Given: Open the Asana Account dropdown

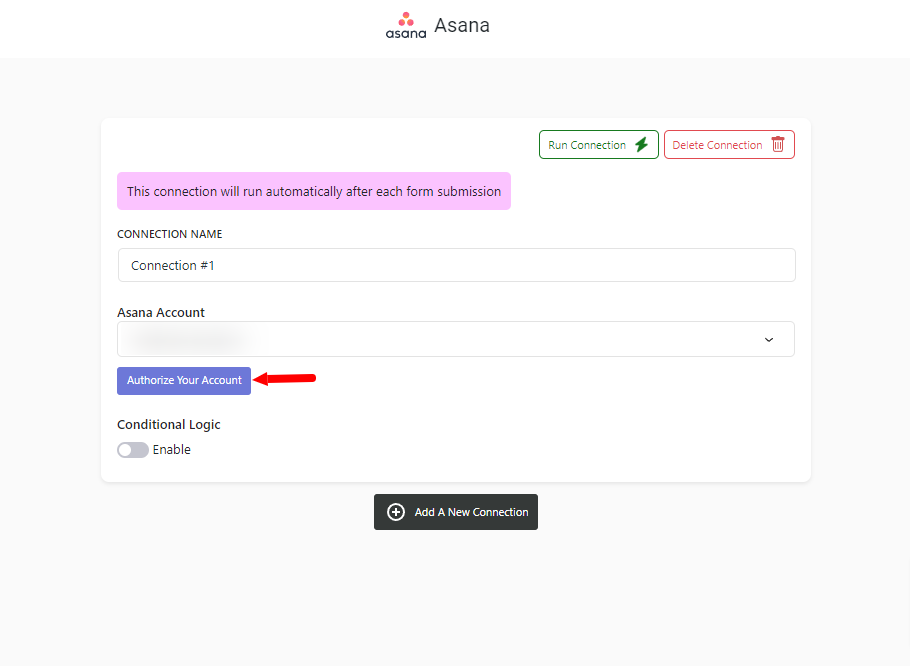Looking at the screenshot, I should (x=456, y=339).
